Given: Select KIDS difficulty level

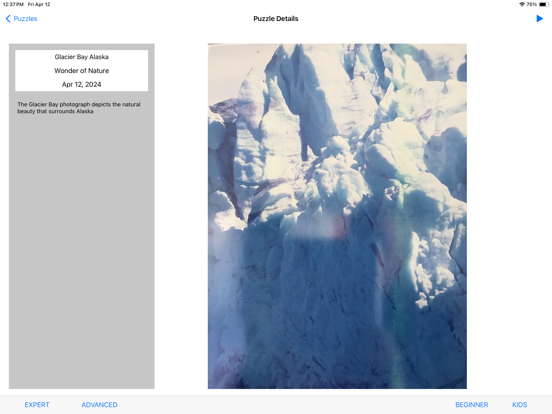Looking at the screenshot, I should click(520, 405).
